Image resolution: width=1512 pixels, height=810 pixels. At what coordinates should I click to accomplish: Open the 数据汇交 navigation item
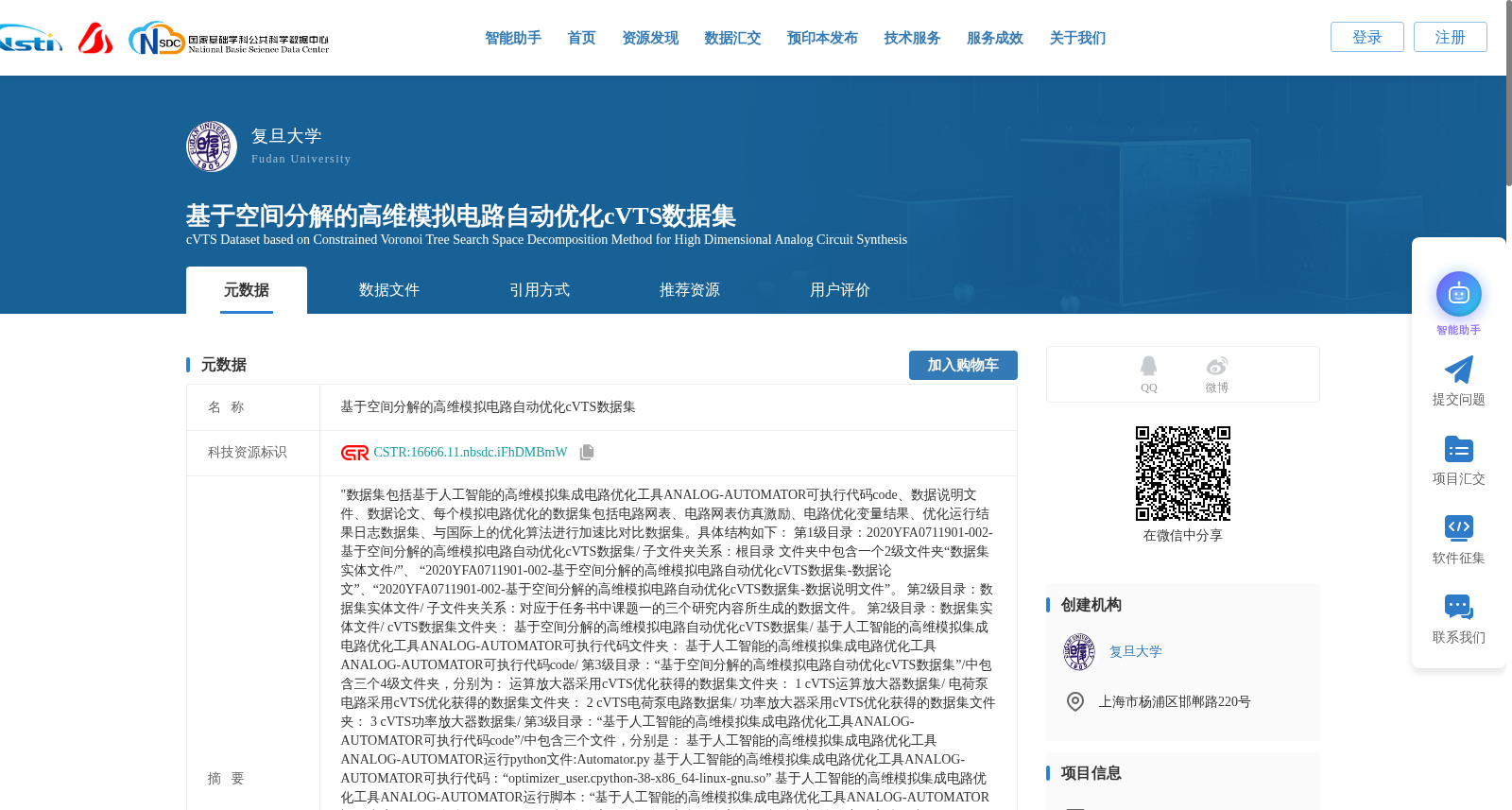click(732, 38)
